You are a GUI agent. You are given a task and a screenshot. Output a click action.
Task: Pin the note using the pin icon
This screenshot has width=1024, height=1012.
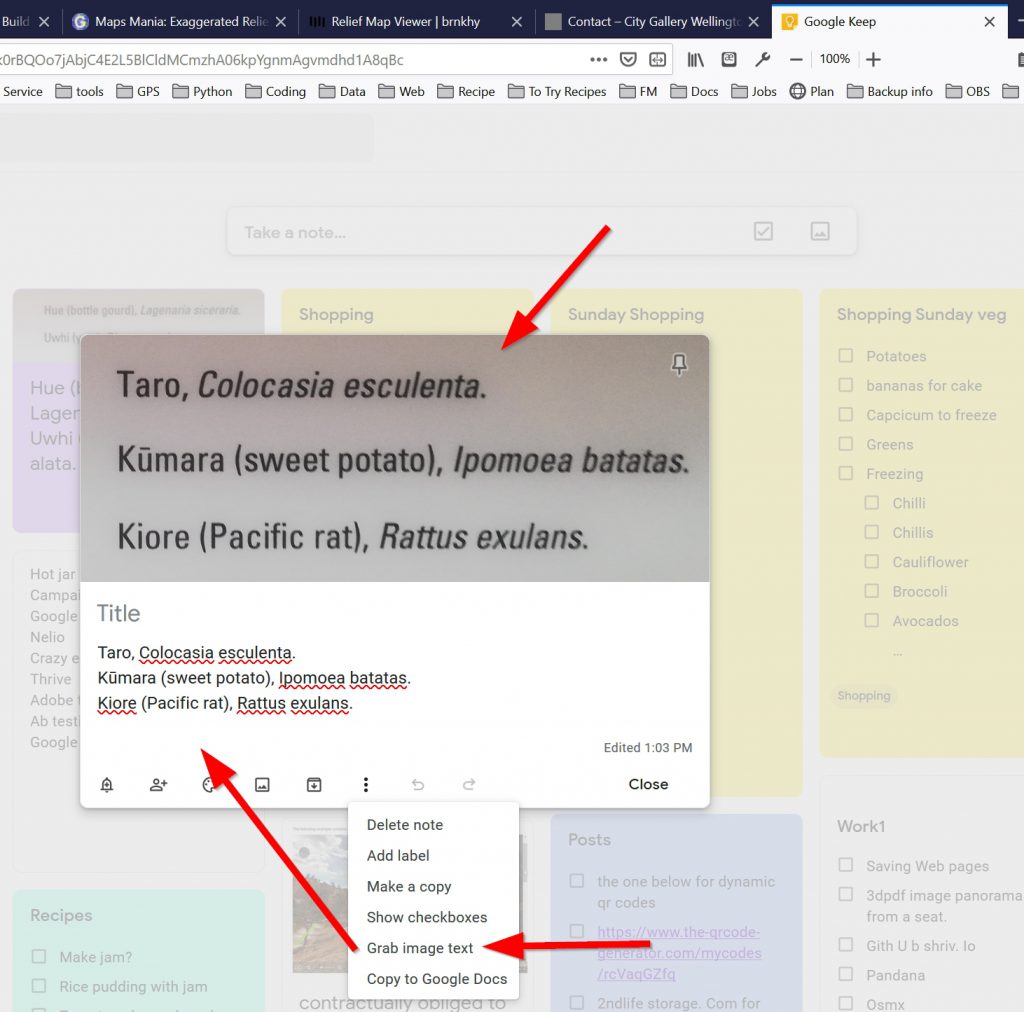[679, 365]
